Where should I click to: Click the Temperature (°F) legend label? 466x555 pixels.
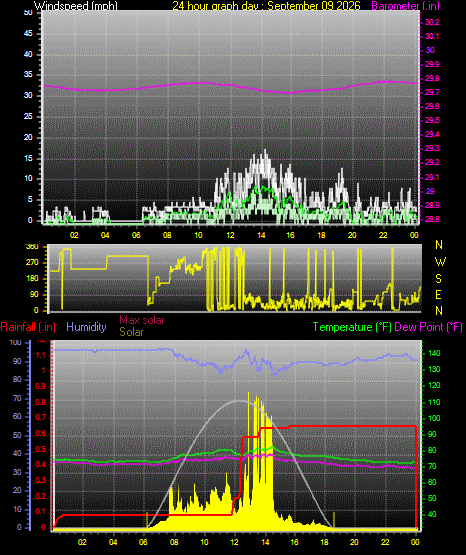point(352,327)
